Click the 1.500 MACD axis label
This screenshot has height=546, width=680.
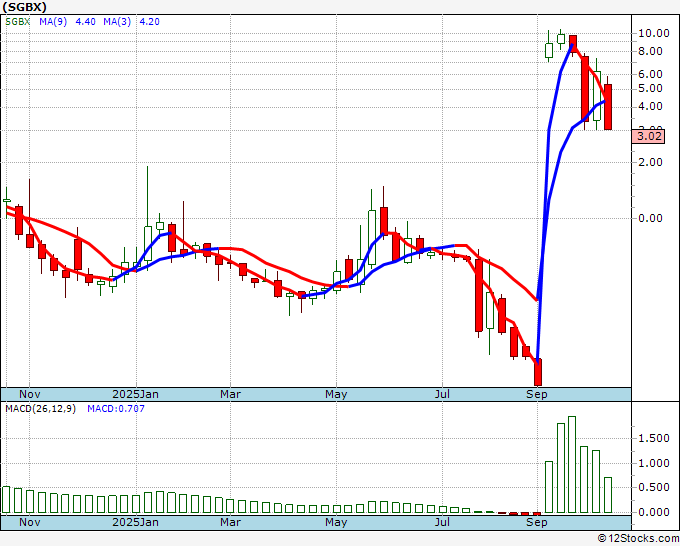pyautogui.click(x=654, y=438)
